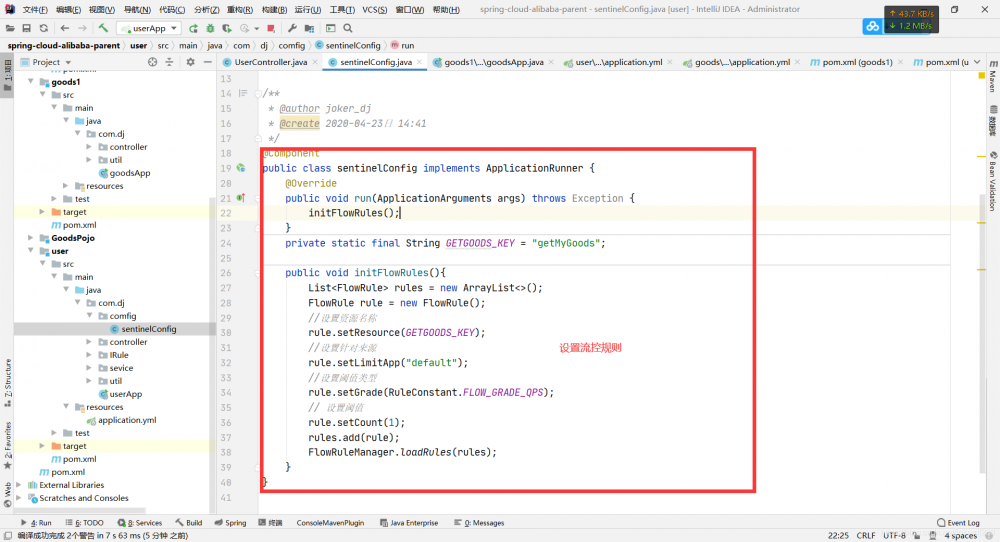The image size is (1000, 542).
Task: Click the green Build Project hammer icon
Action: pos(105,28)
